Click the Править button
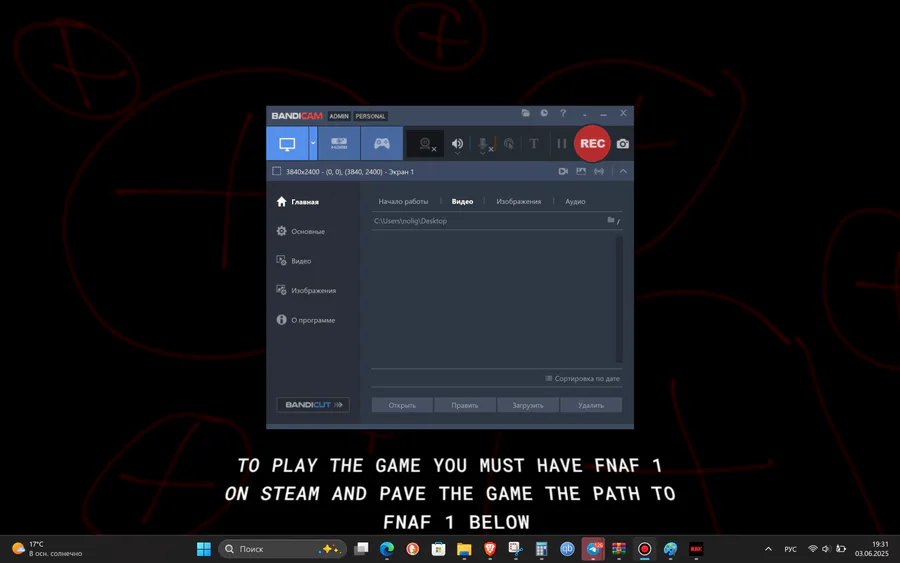 tap(465, 405)
